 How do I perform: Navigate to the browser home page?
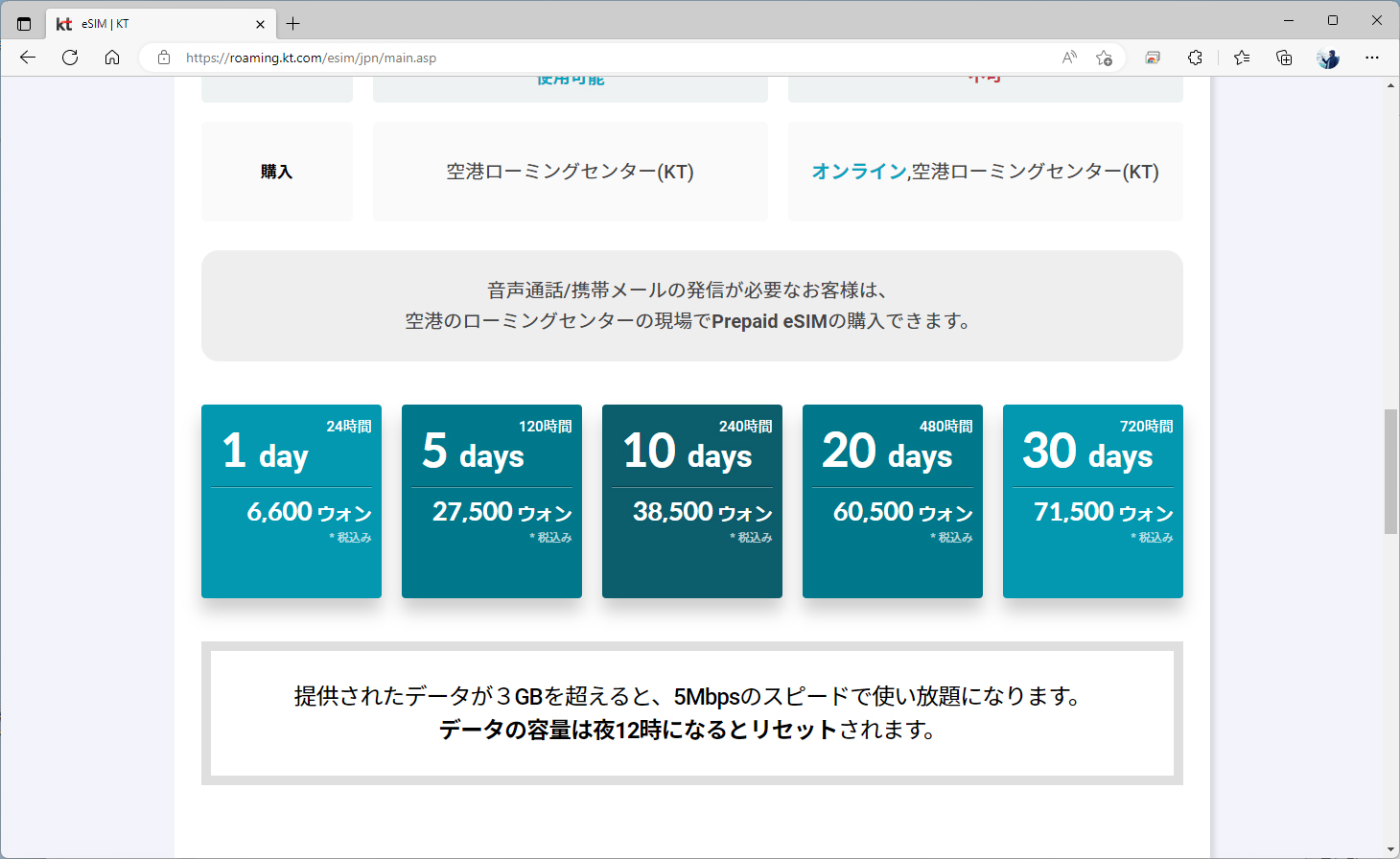point(112,58)
